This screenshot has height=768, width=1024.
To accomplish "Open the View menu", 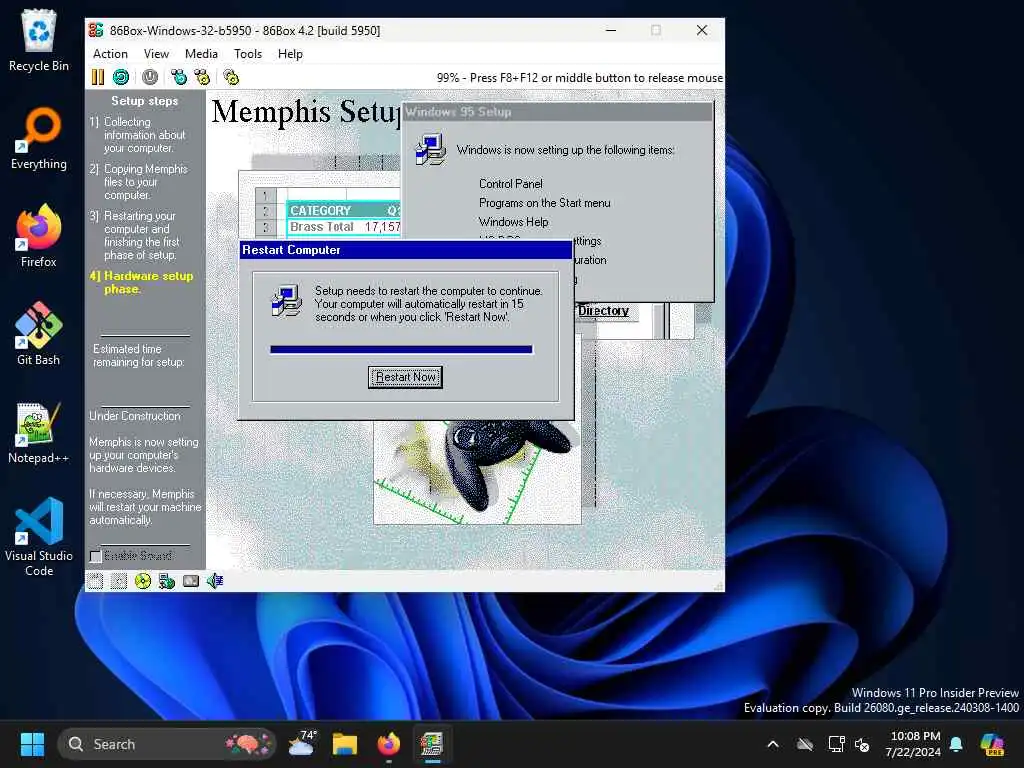I will pyautogui.click(x=156, y=54).
